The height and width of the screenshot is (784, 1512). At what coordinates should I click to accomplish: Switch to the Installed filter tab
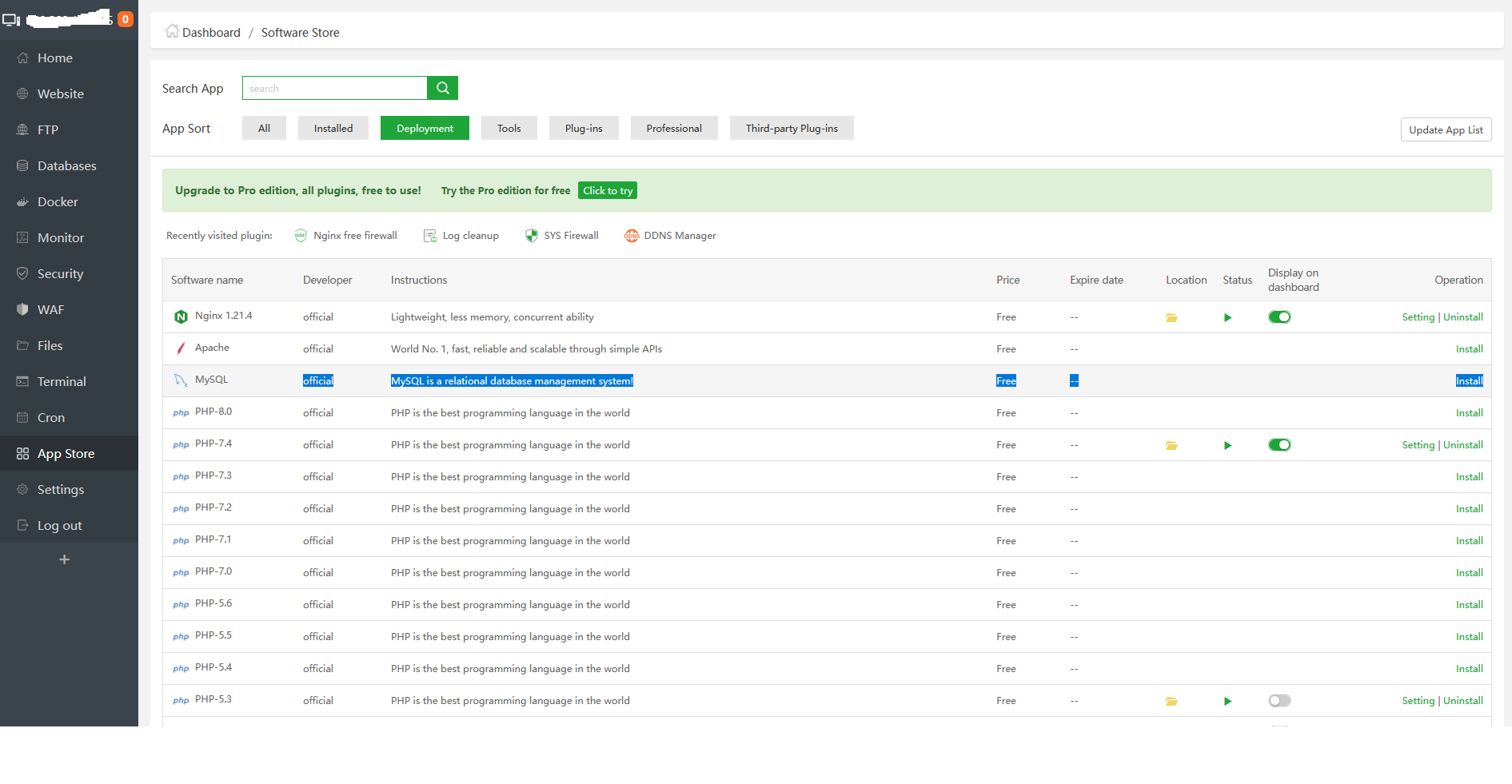pos(333,128)
